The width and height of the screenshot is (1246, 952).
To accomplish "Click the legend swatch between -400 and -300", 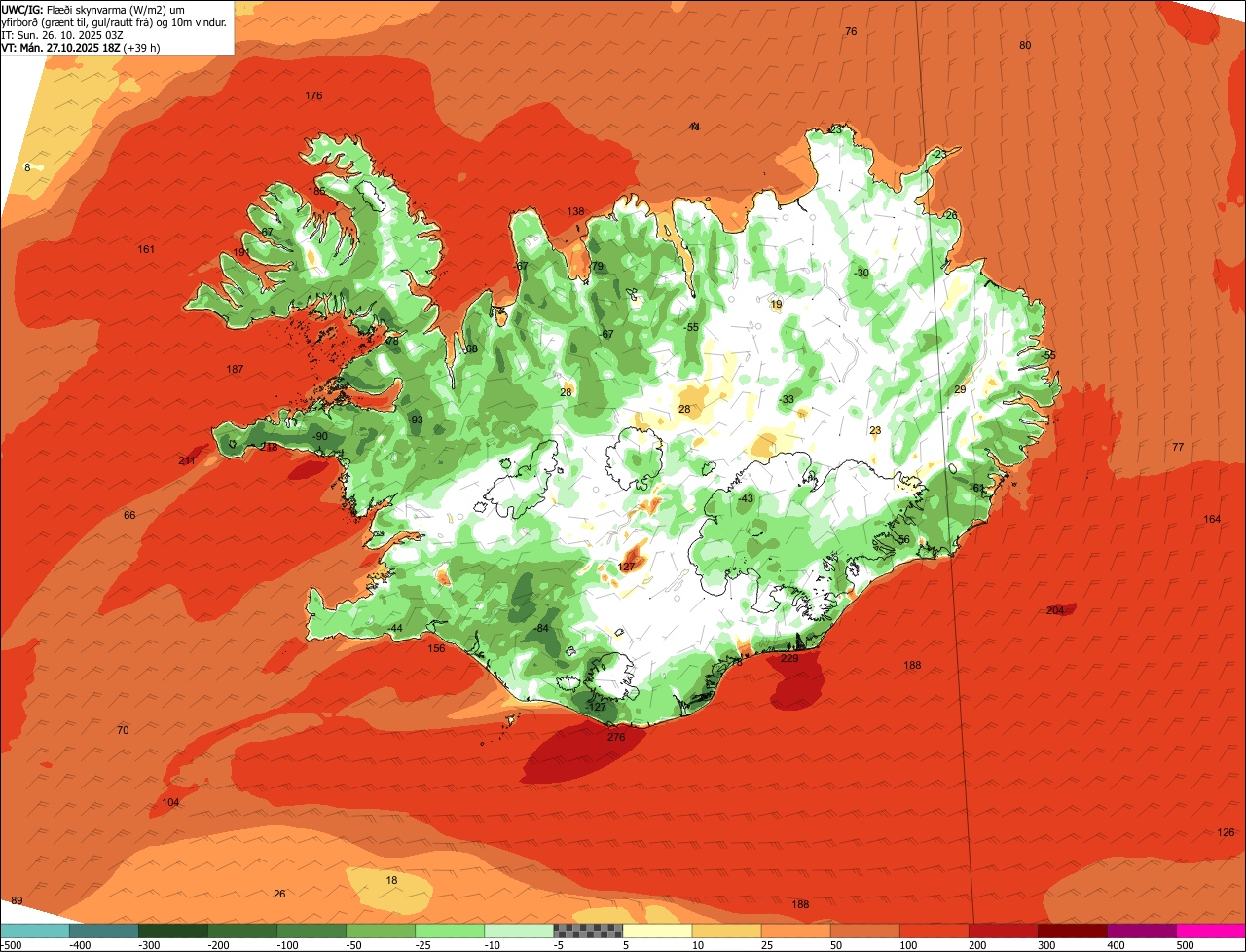I will [x=103, y=931].
